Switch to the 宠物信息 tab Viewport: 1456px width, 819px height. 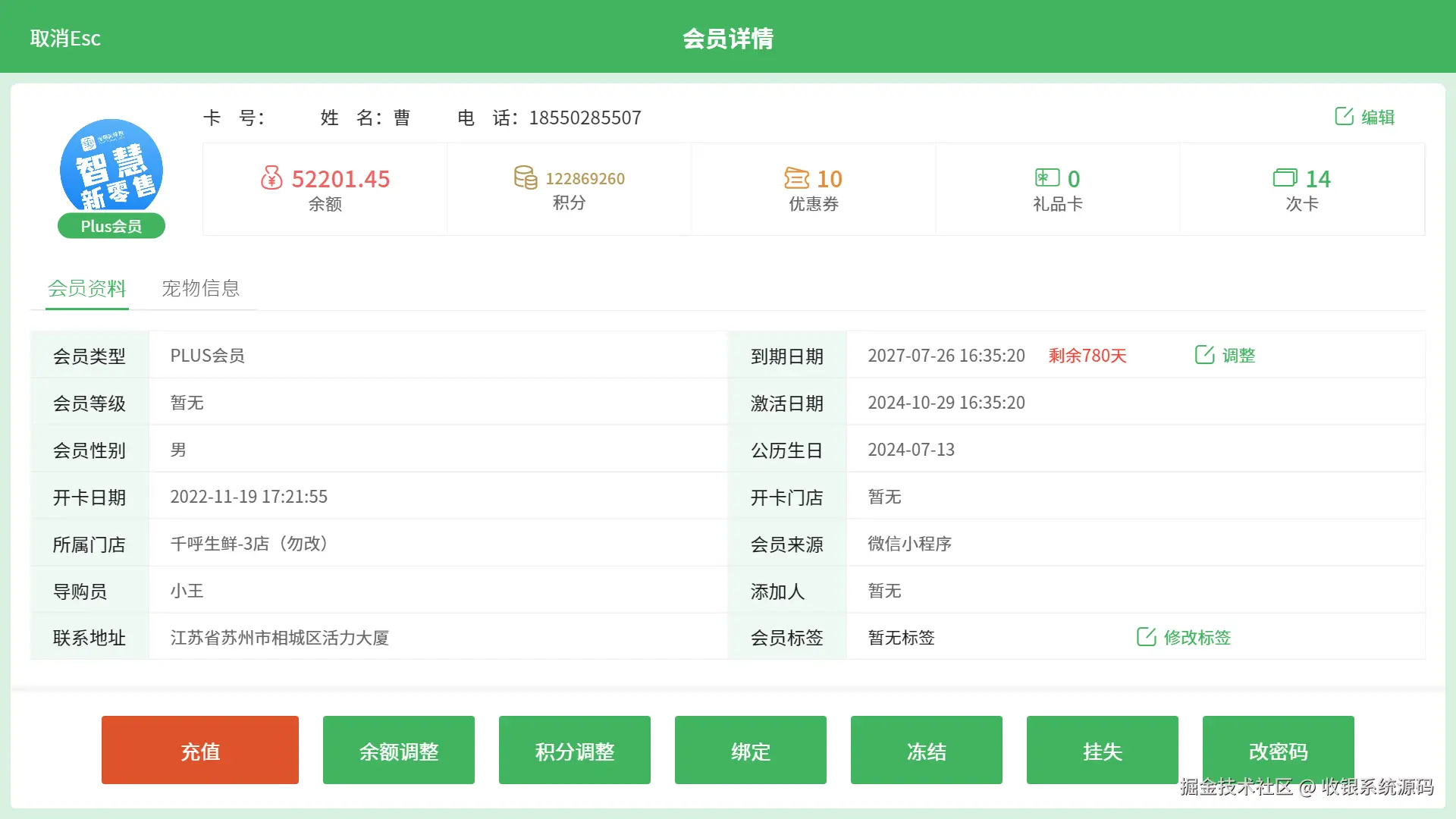point(200,288)
